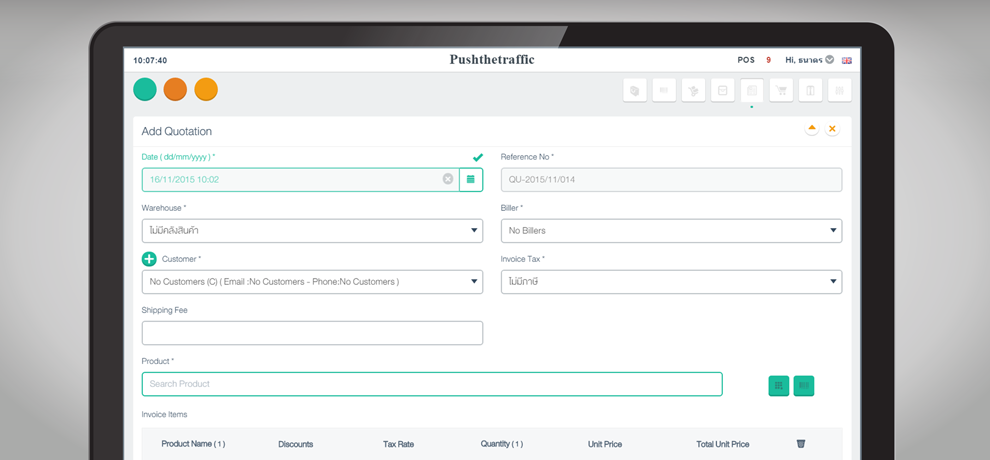Click the POS link in the top bar
Screen dimensions: 990x460
click(x=746, y=60)
